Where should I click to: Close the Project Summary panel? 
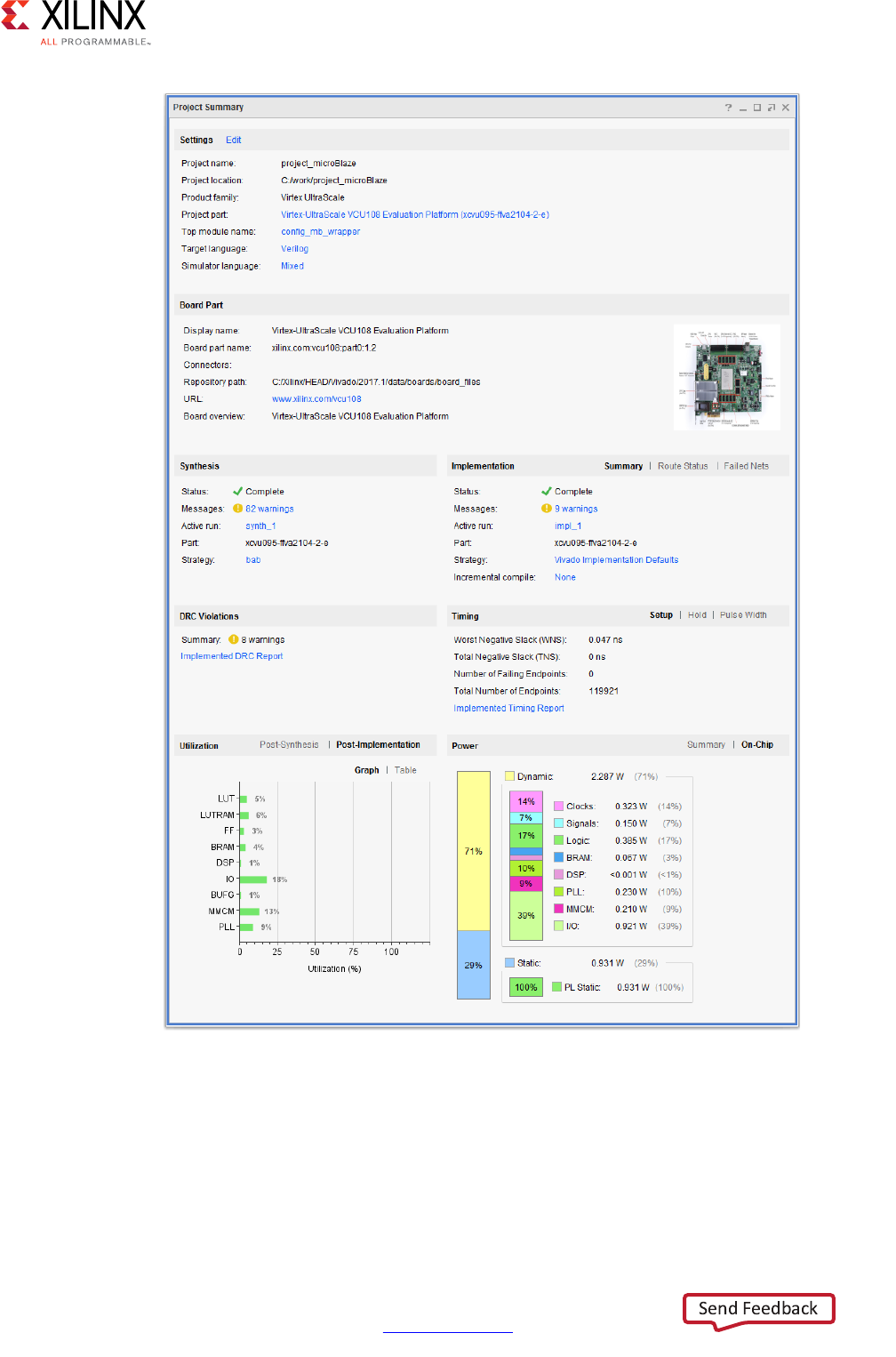(x=786, y=108)
